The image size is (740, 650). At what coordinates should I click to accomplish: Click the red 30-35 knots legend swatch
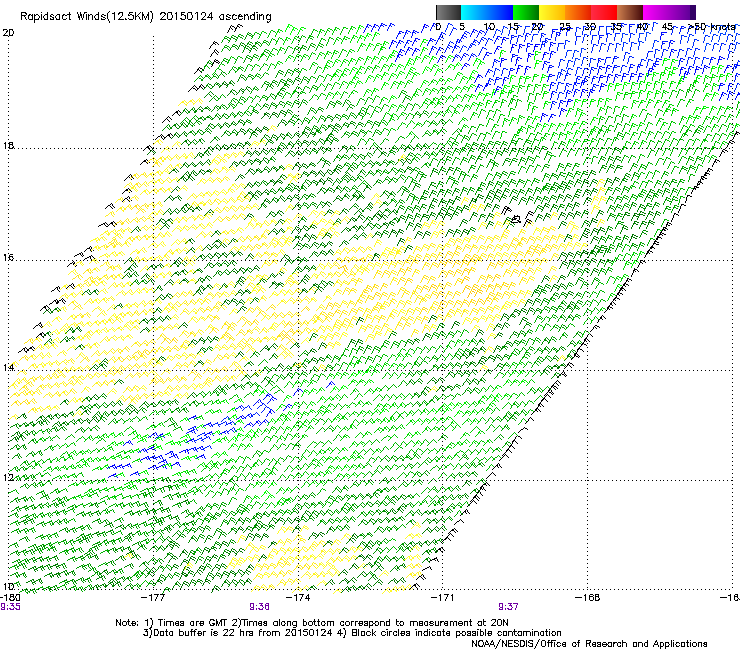click(x=604, y=12)
